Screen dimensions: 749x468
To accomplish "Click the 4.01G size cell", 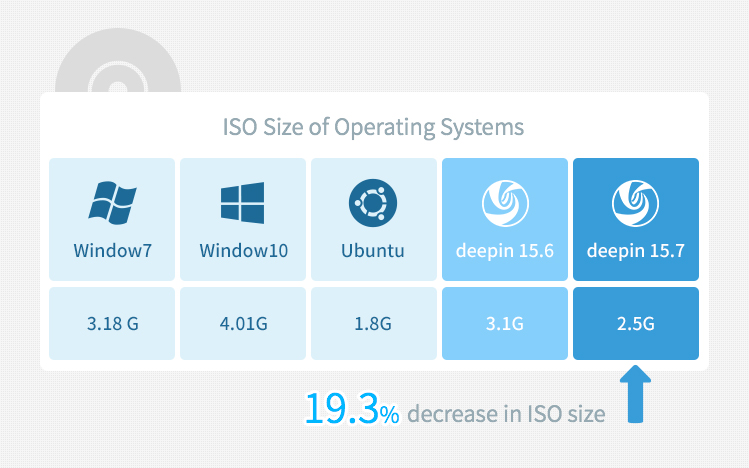I will point(243,323).
